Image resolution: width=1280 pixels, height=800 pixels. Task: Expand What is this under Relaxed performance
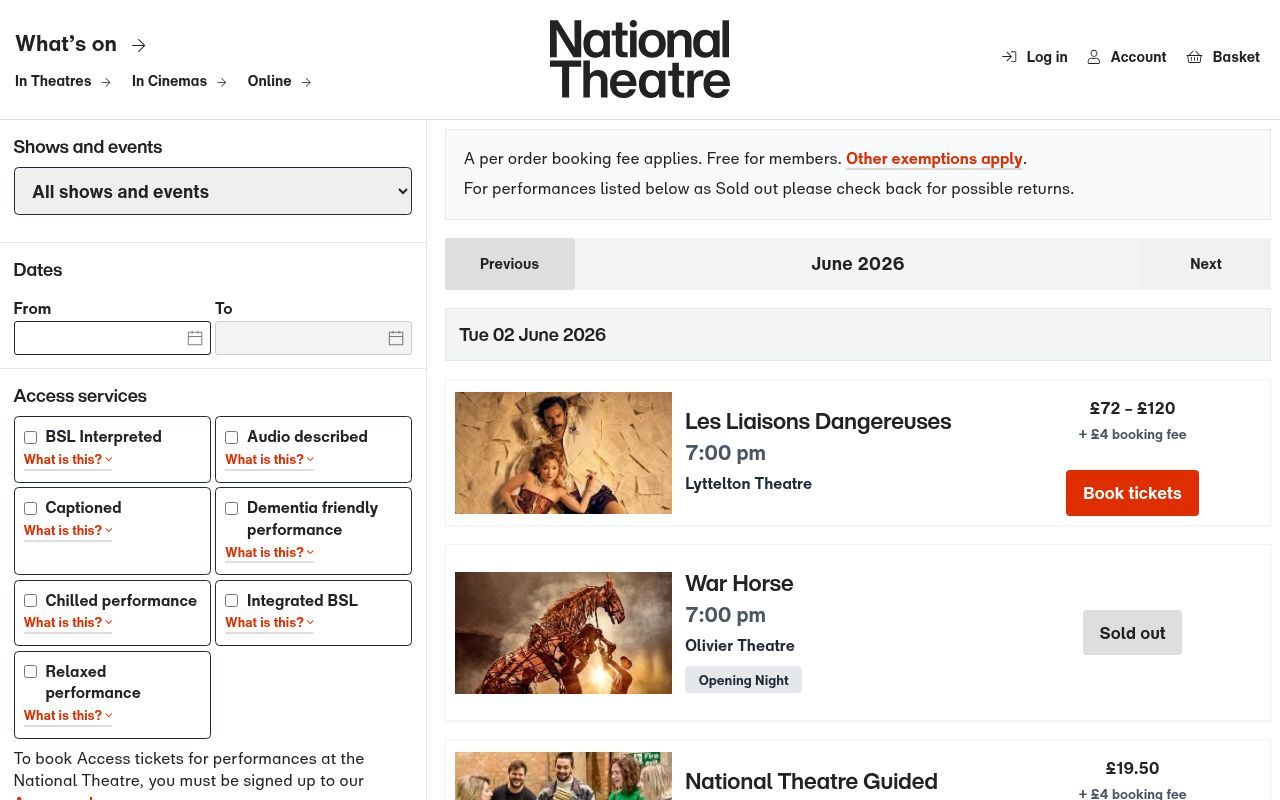pyautogui.click(x=68, y=716)
